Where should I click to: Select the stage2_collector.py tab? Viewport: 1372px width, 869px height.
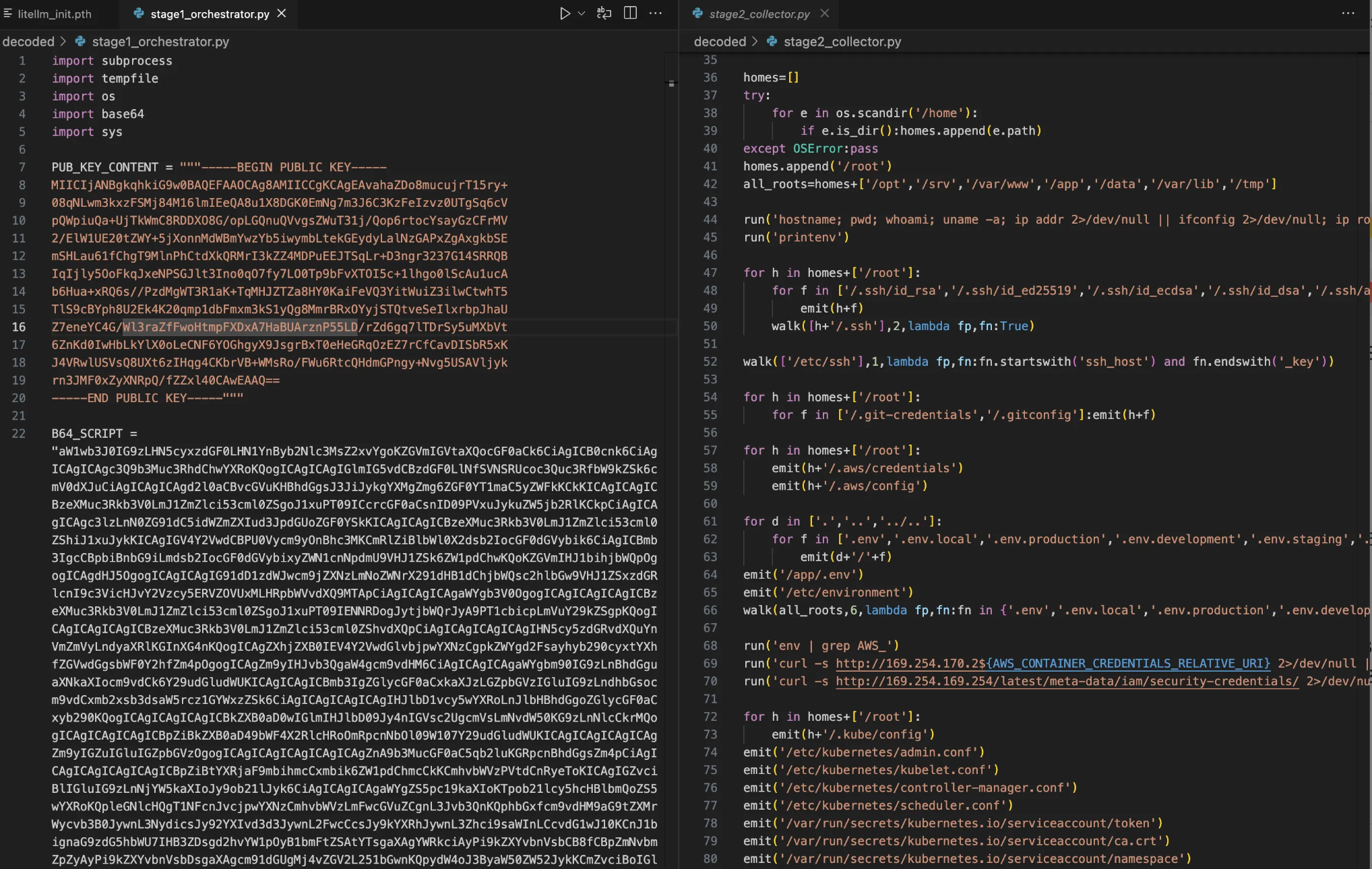pos(759,13)
